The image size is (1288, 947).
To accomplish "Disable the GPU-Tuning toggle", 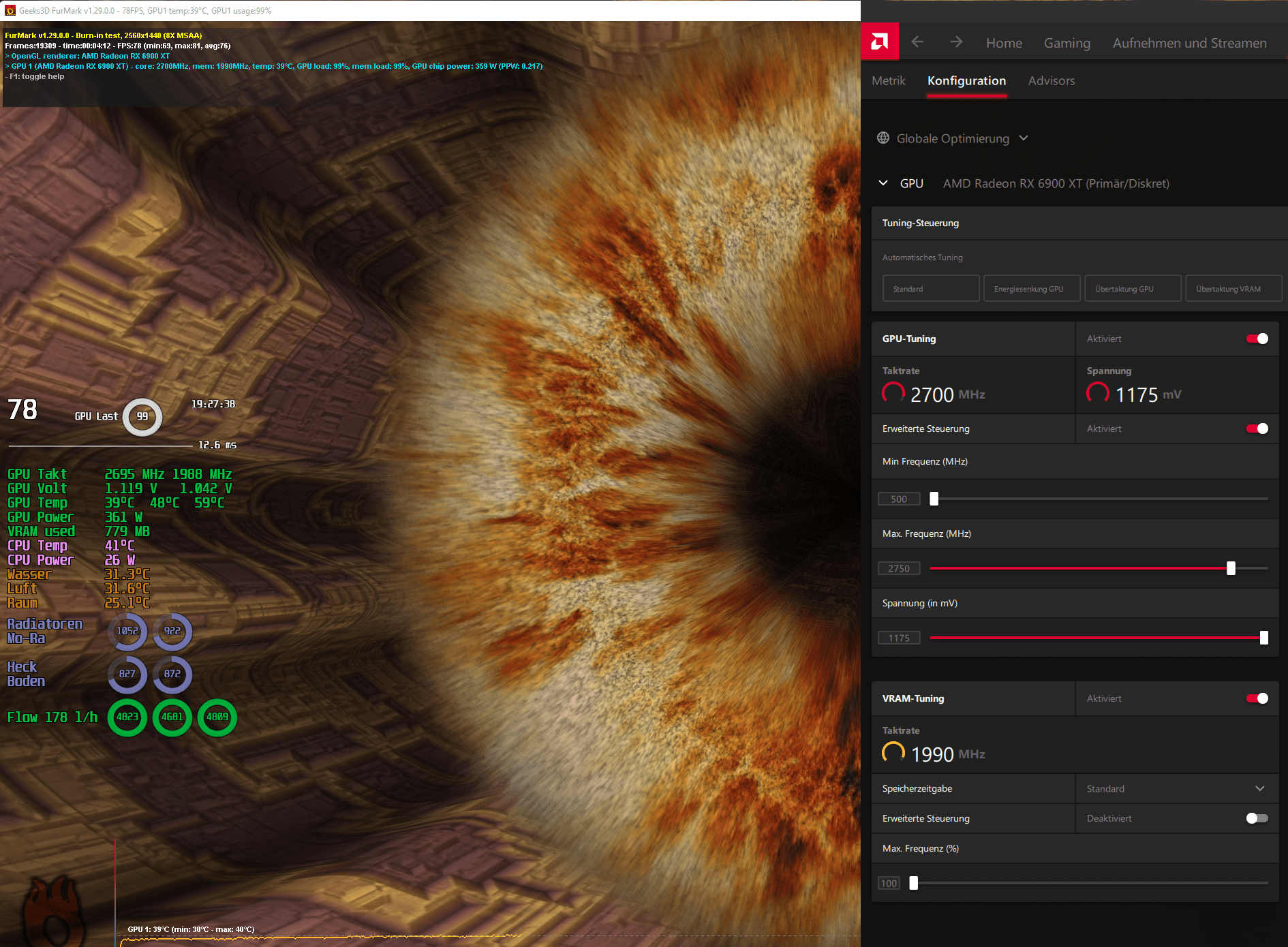I will (x=1257, y=339).
